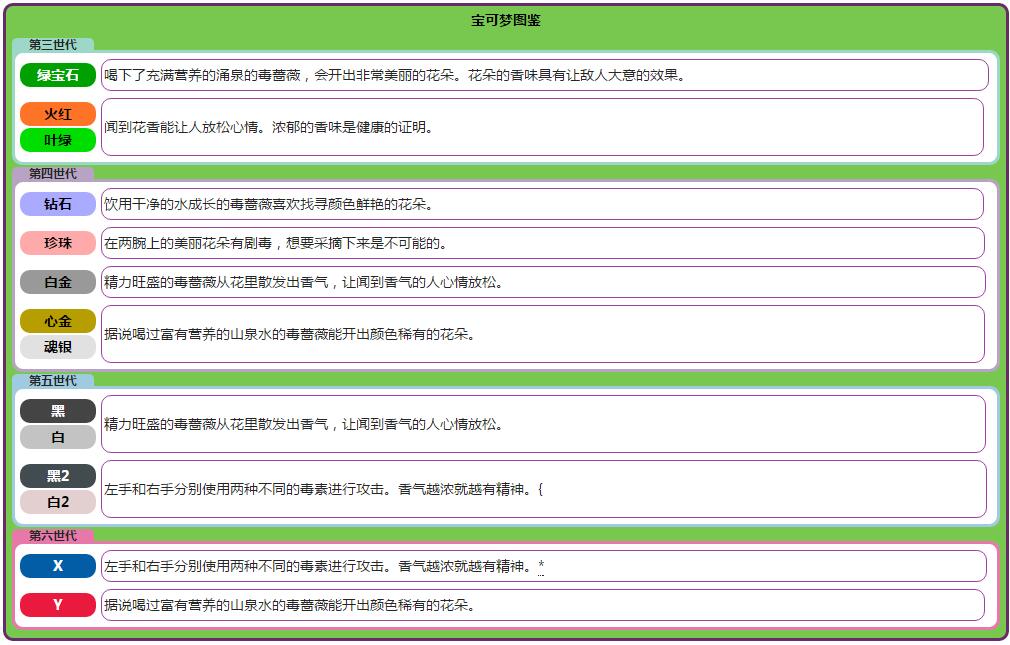The height and width of the screenshot is (645, 1010).
Task: Open the 魂银 version link
Action: coord(58,347)
